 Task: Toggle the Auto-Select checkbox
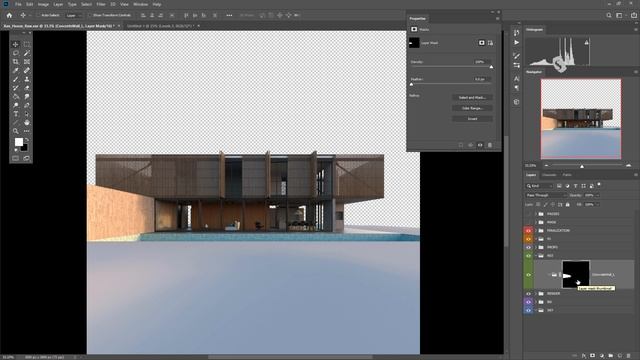pos(38,15)
